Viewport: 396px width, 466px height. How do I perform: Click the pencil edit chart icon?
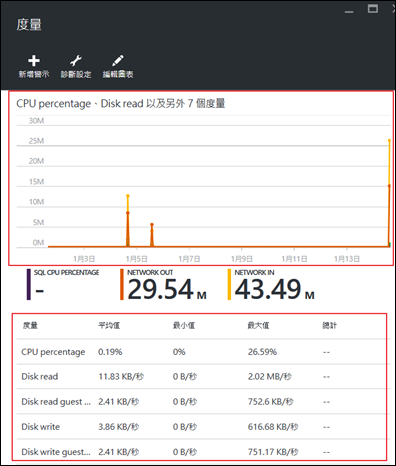[118, 61]
